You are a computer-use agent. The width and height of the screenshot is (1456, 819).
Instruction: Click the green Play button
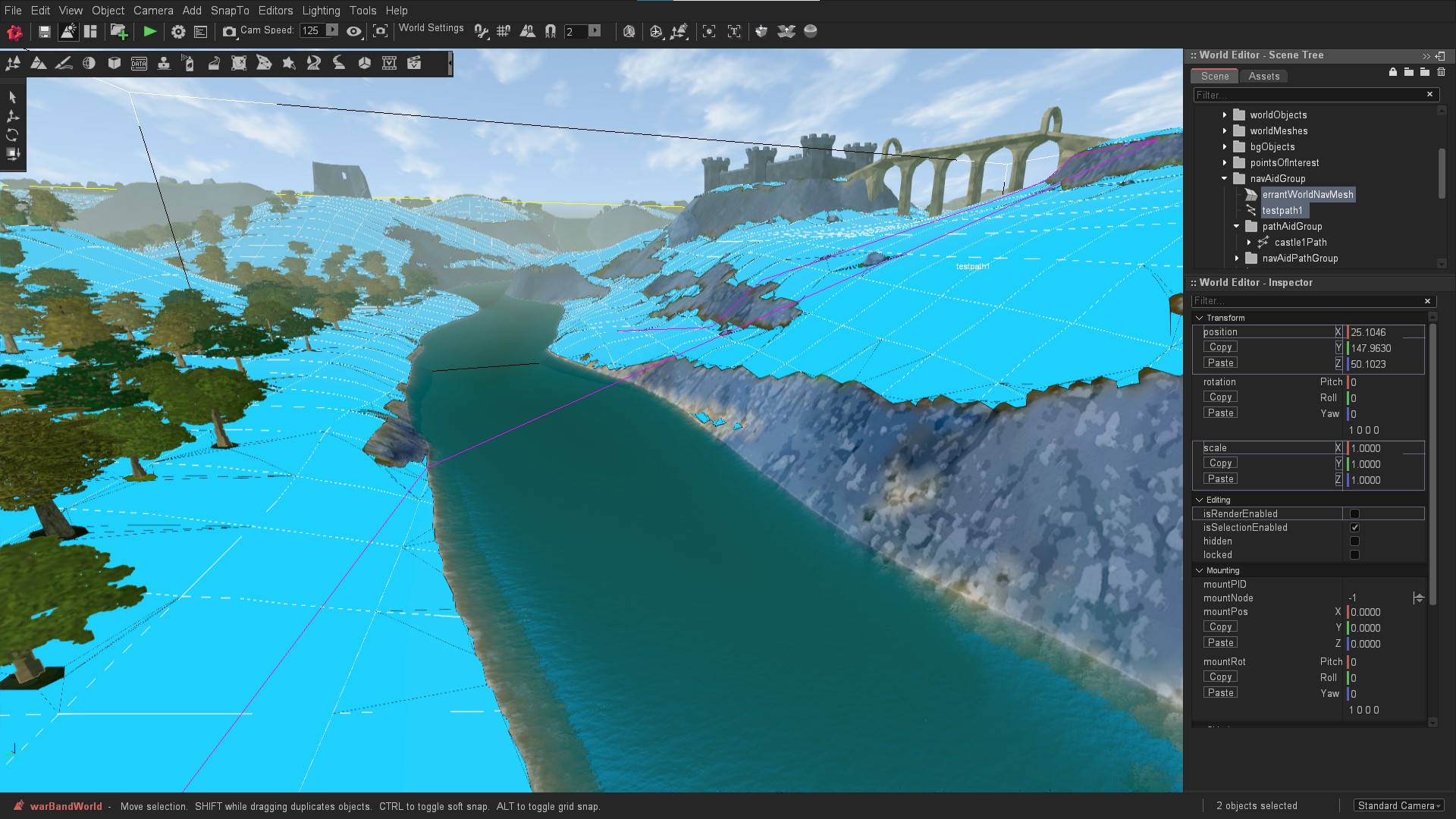tap(149, 31)
